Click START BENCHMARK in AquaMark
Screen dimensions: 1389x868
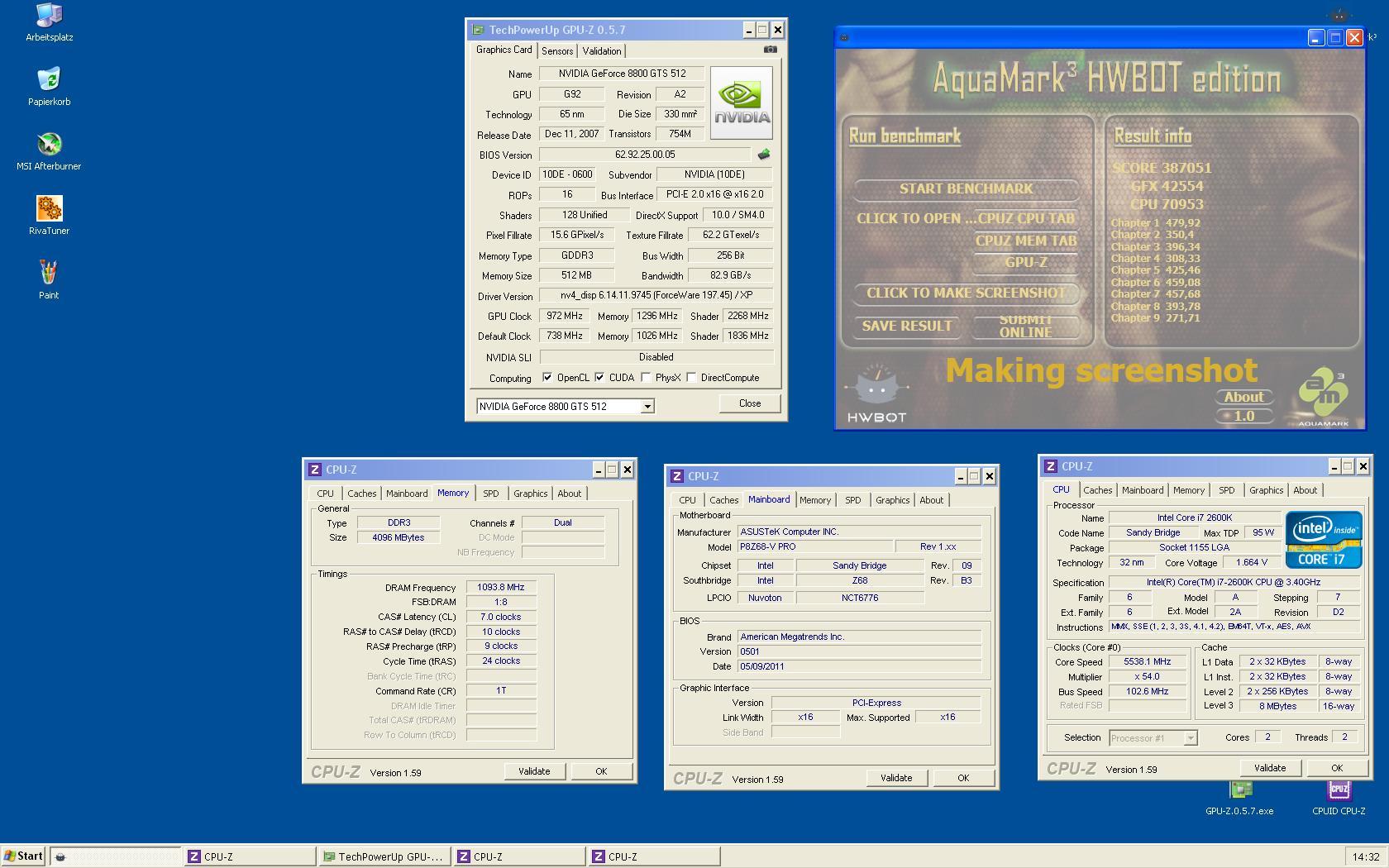(x=966, y=188)
